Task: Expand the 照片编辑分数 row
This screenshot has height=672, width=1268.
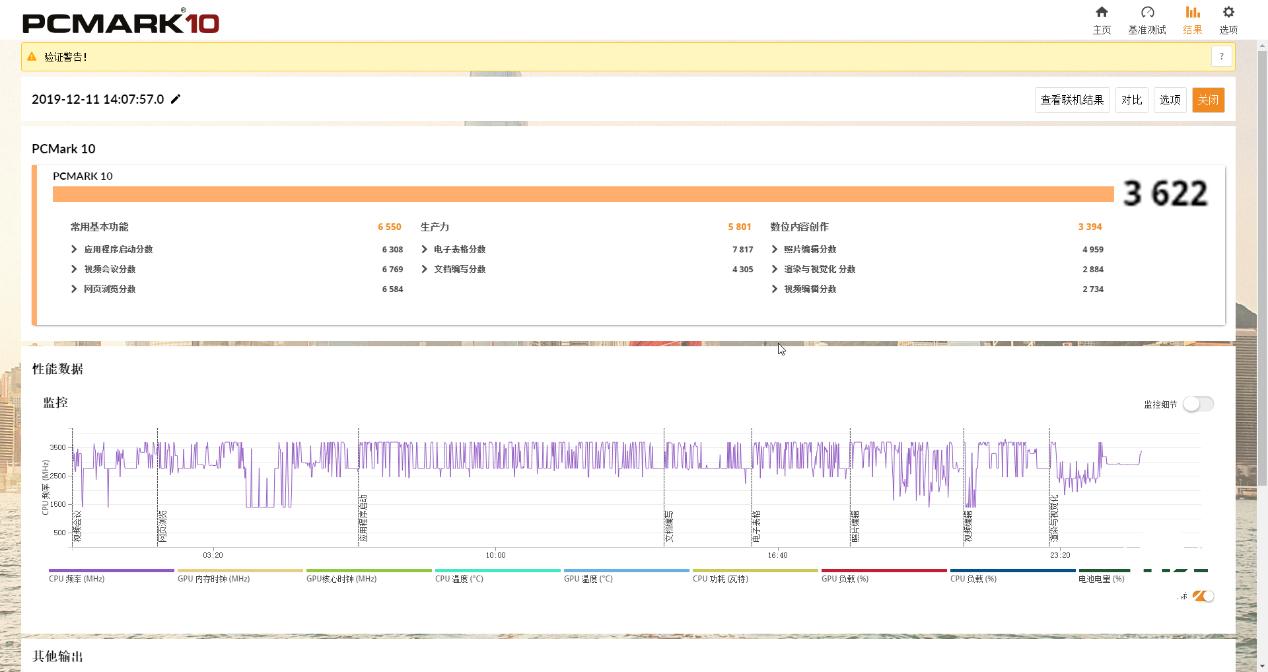Action: tap(775, 249)
